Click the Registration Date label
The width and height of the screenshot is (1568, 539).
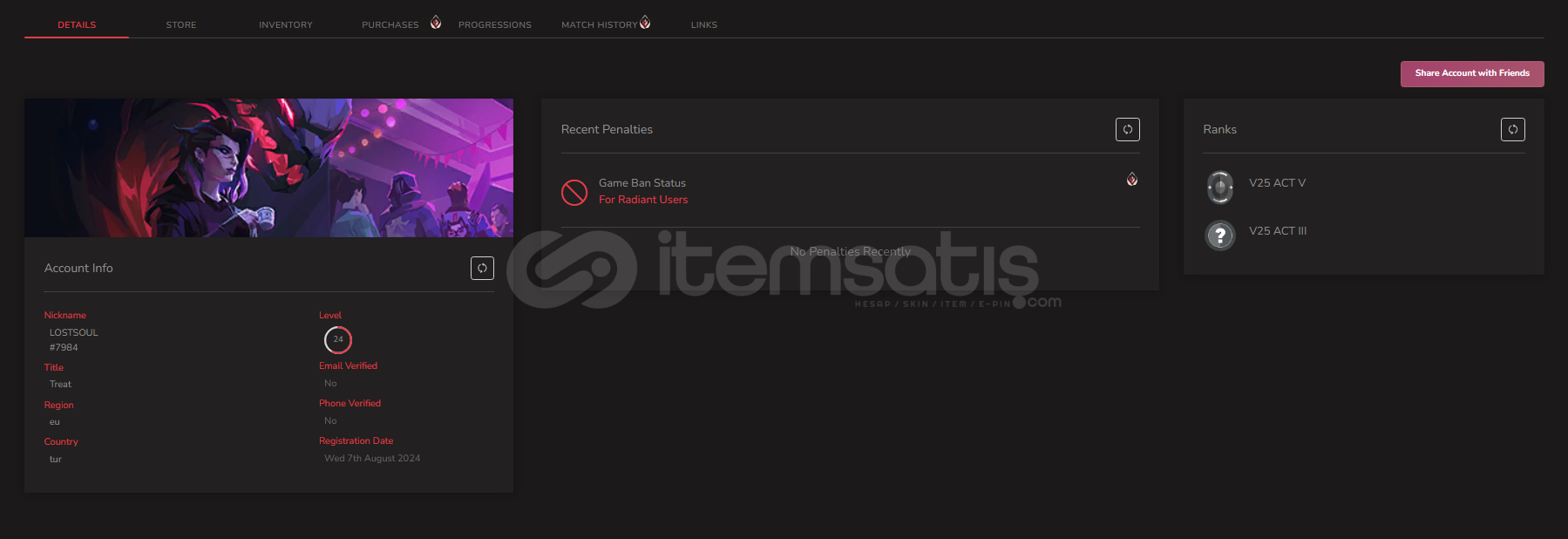pos(356,440)
